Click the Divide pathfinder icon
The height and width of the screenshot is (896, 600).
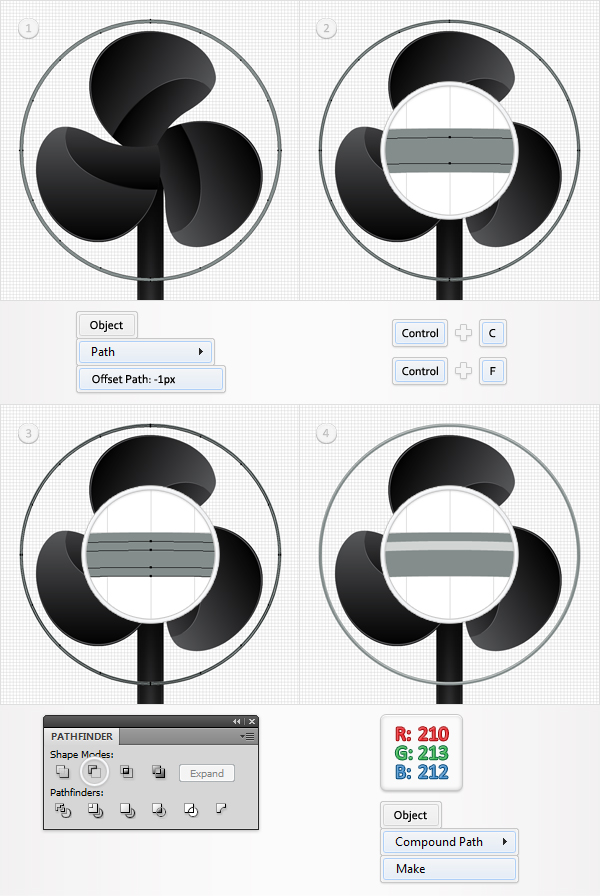point(63,810)
